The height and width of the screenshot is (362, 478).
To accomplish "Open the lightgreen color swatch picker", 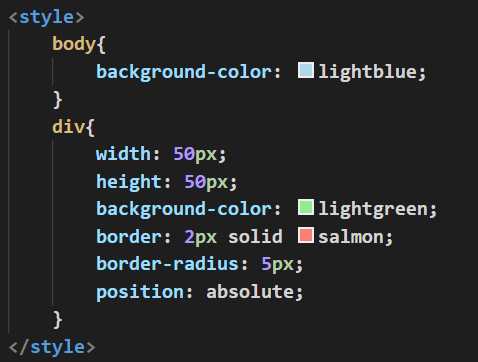I will (x=305, y=207).
